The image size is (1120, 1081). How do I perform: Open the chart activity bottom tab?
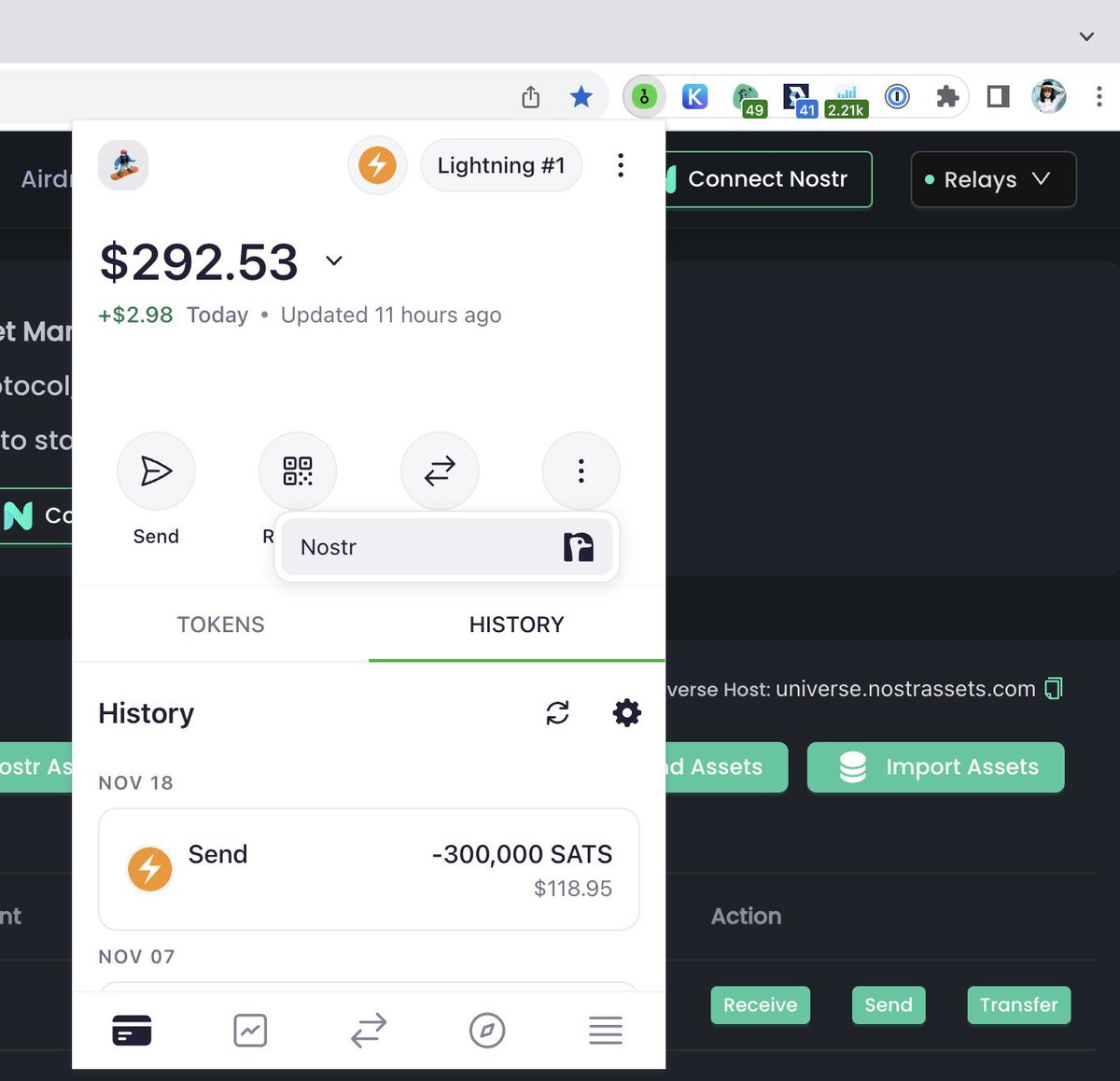coord(250,1031)
